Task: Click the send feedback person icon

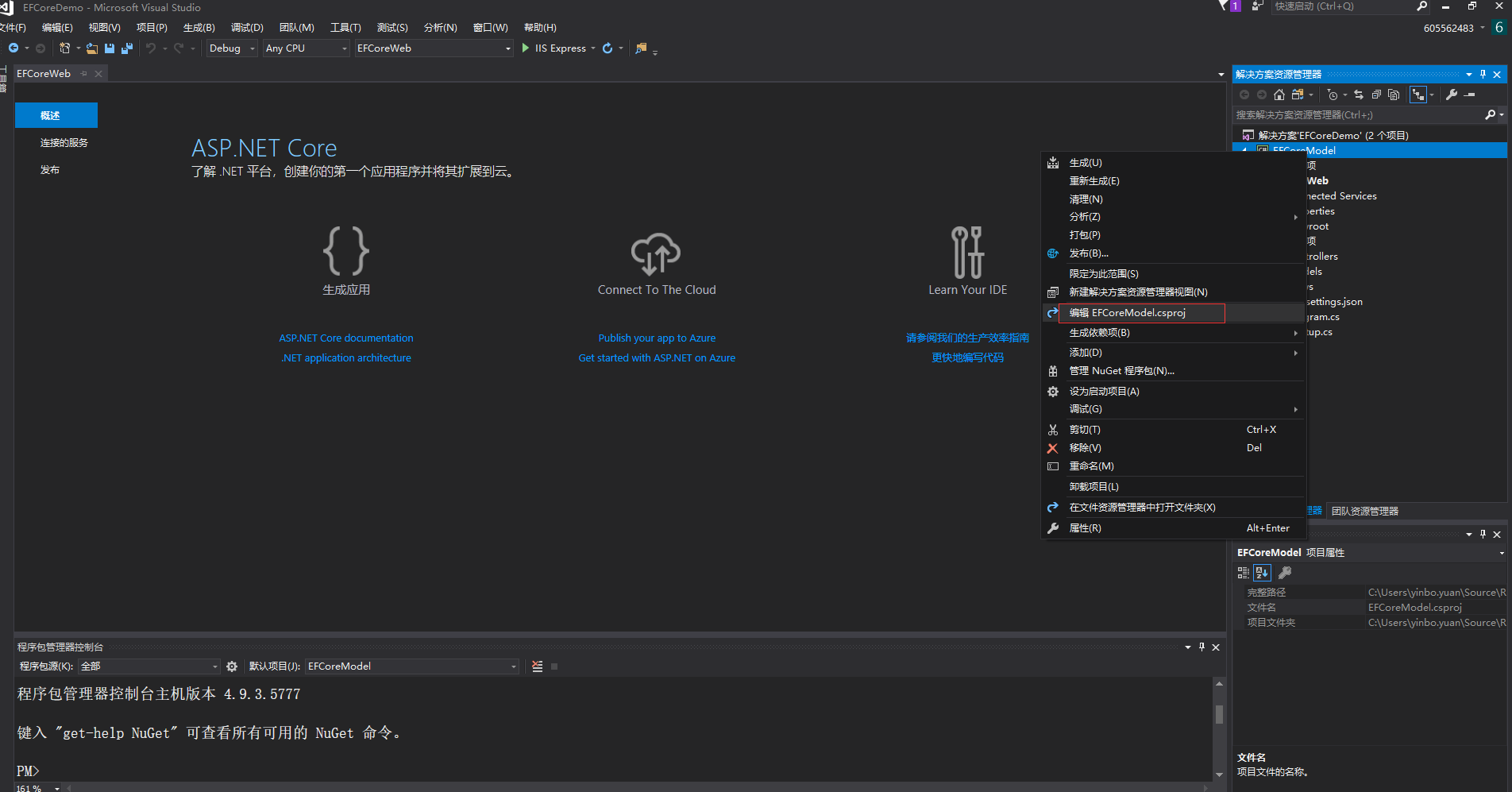Action: pyautogui.click(x=1257, y=6)
